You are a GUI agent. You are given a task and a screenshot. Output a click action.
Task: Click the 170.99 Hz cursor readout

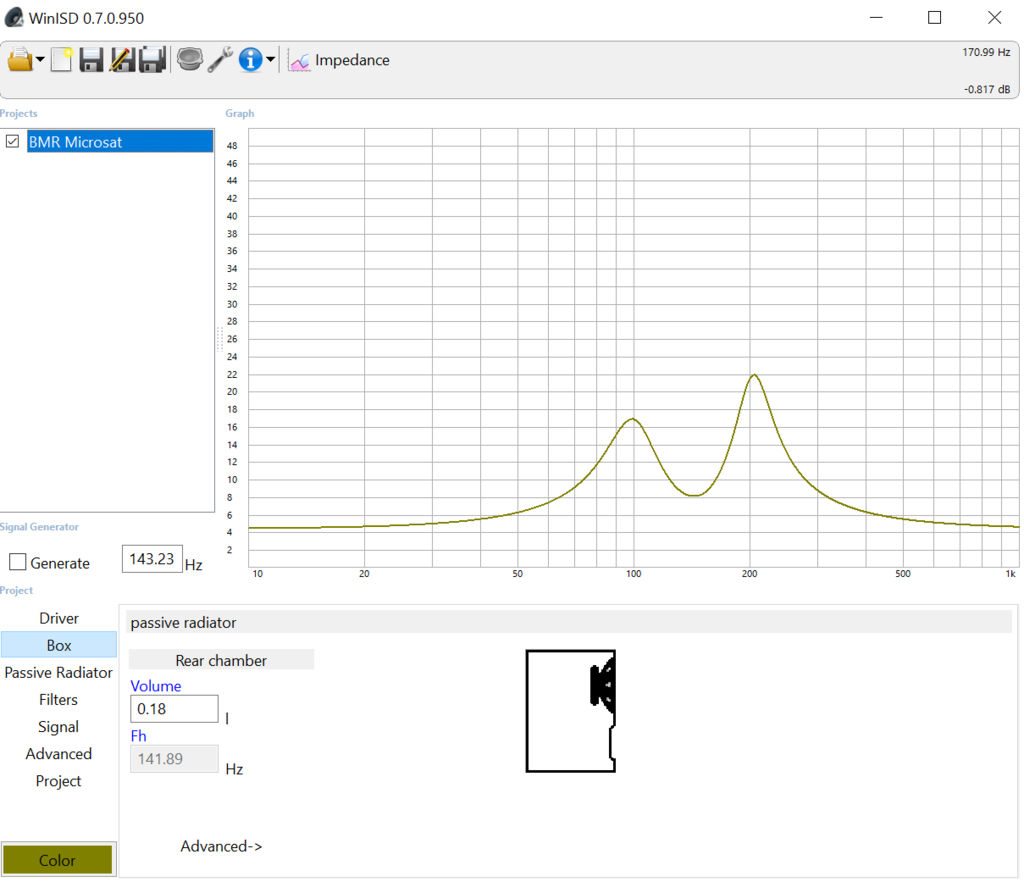986,52
